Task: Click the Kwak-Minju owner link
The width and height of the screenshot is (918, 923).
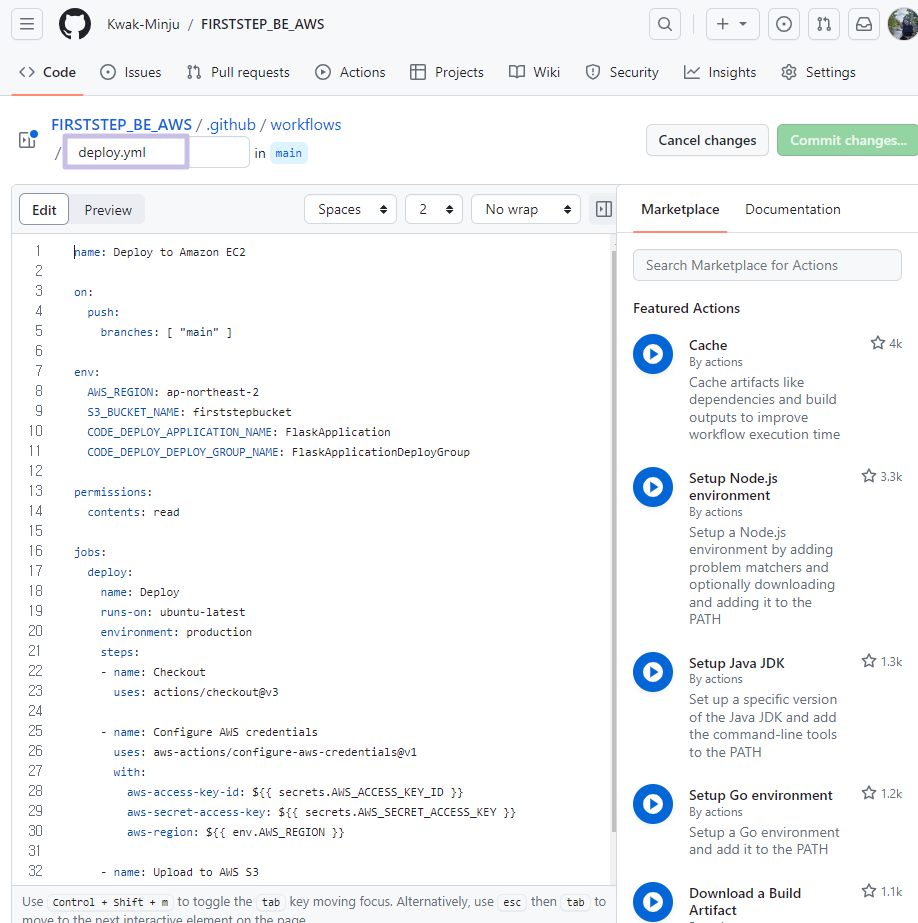Action: 143,24
